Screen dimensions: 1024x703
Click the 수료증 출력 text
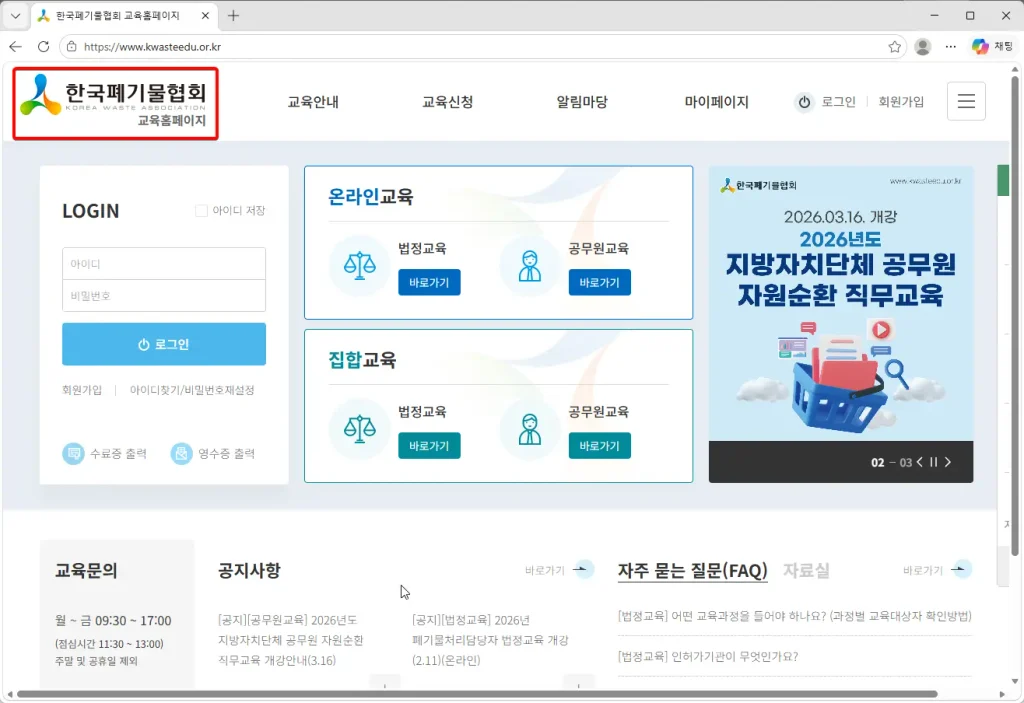(x=118, y=453)
